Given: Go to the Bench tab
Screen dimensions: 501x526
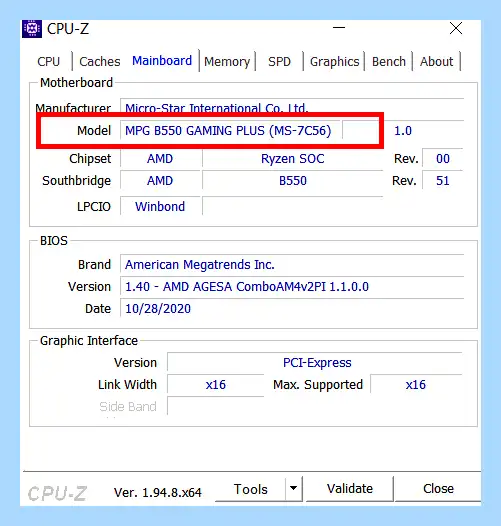Looking at the screenshot, I should [x=389, y=62].
